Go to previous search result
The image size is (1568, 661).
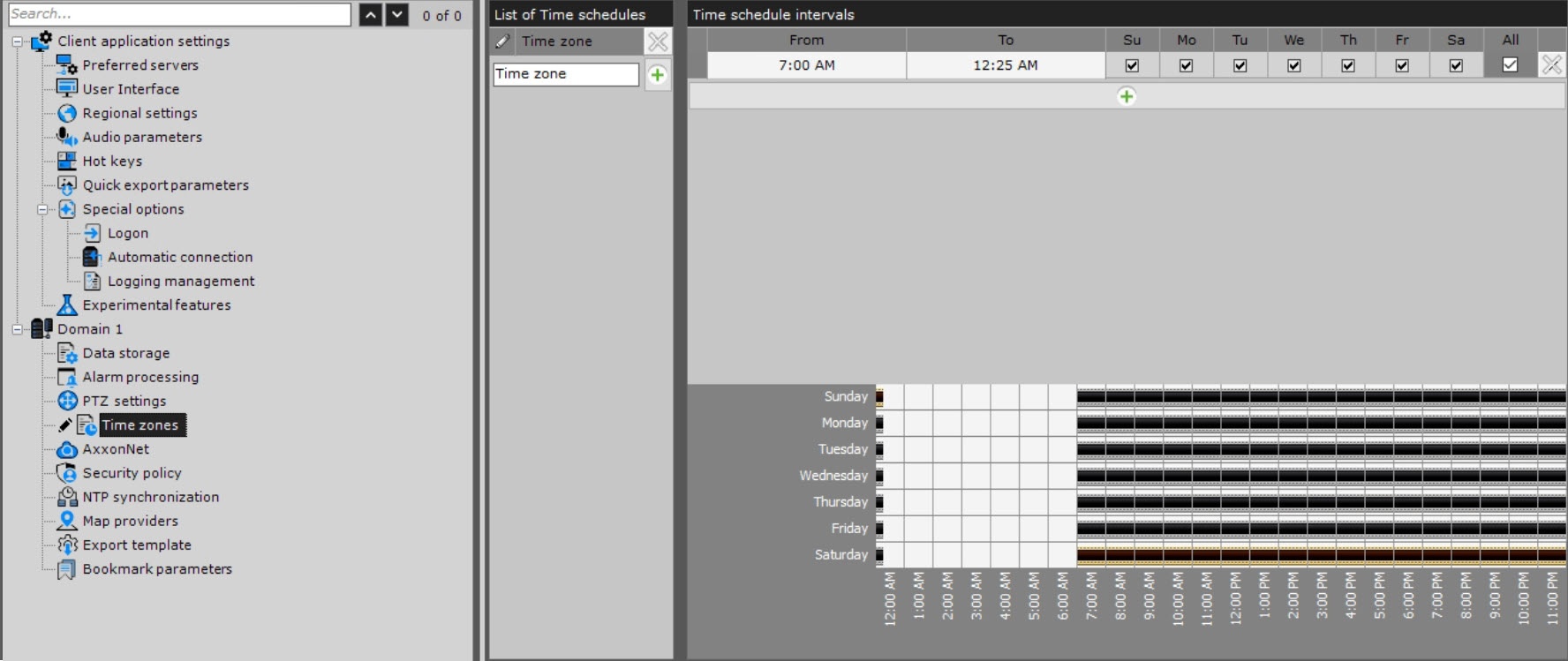pyautogui.click(x=371, y=15)
